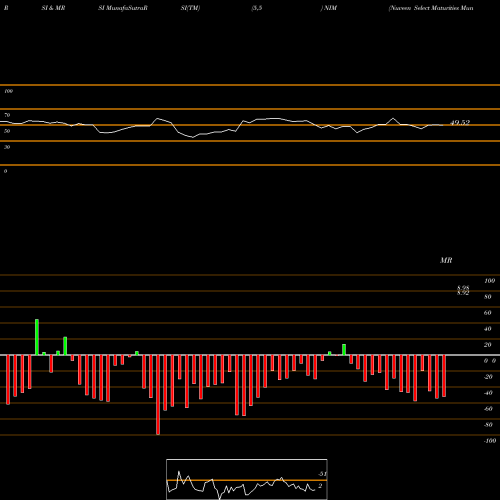Click the last red bar on the right
The height and width of the screenshot is (500, 500).
click(x=444, y=376)
